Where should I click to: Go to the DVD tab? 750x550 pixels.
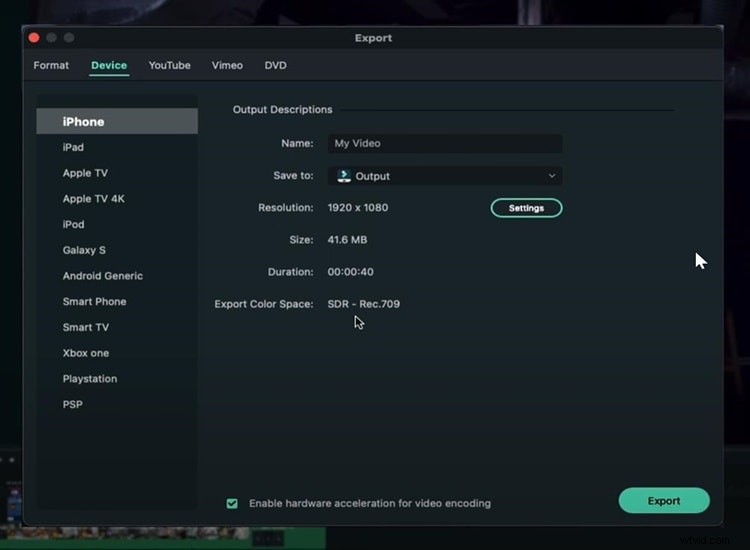(275, 66)
